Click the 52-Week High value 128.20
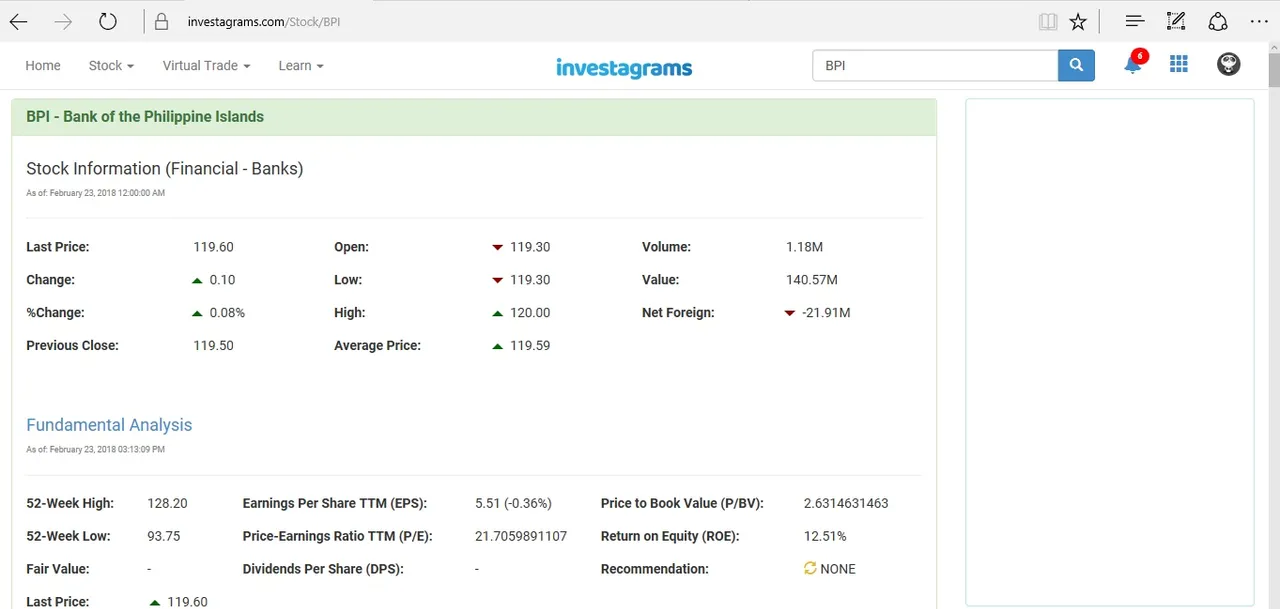 (167, 503)
